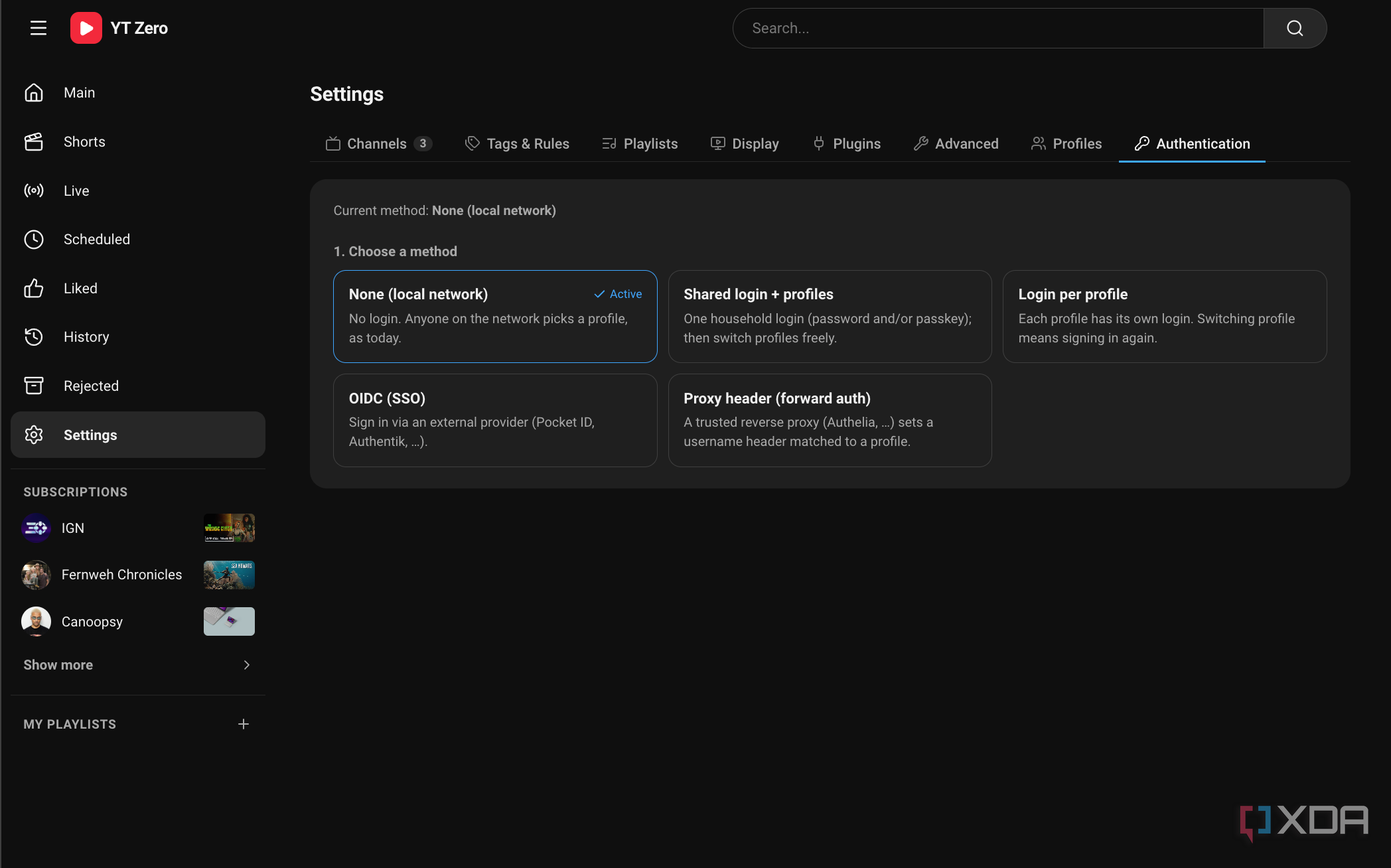Switch to the Tags & Rules tab
This screenshot has height=868, width=1391.
pos(517,144)
